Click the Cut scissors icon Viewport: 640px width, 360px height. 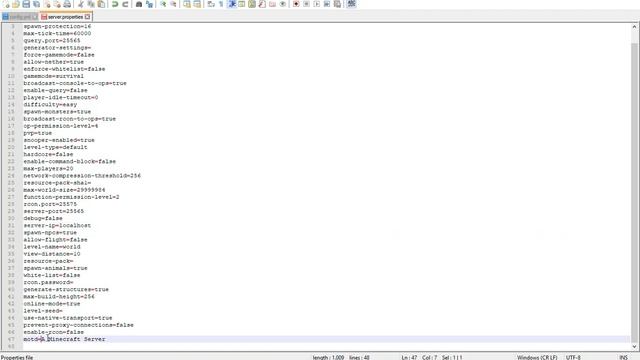(80, 4)
